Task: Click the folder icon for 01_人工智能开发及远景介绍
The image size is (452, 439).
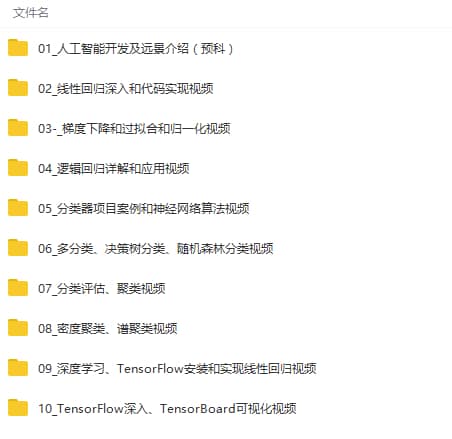Action: pos(18,48)
